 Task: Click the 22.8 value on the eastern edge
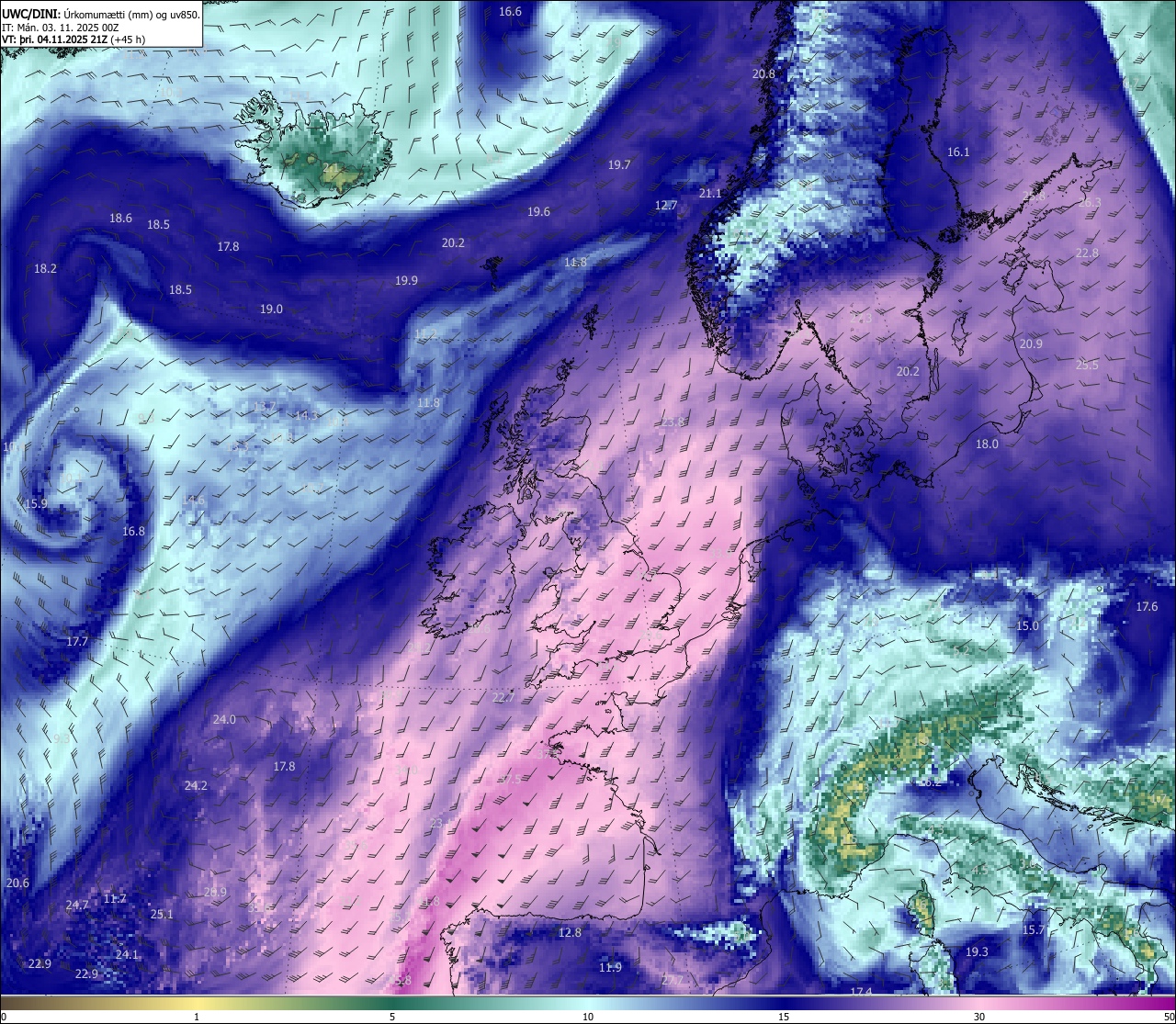[1087, 253]
